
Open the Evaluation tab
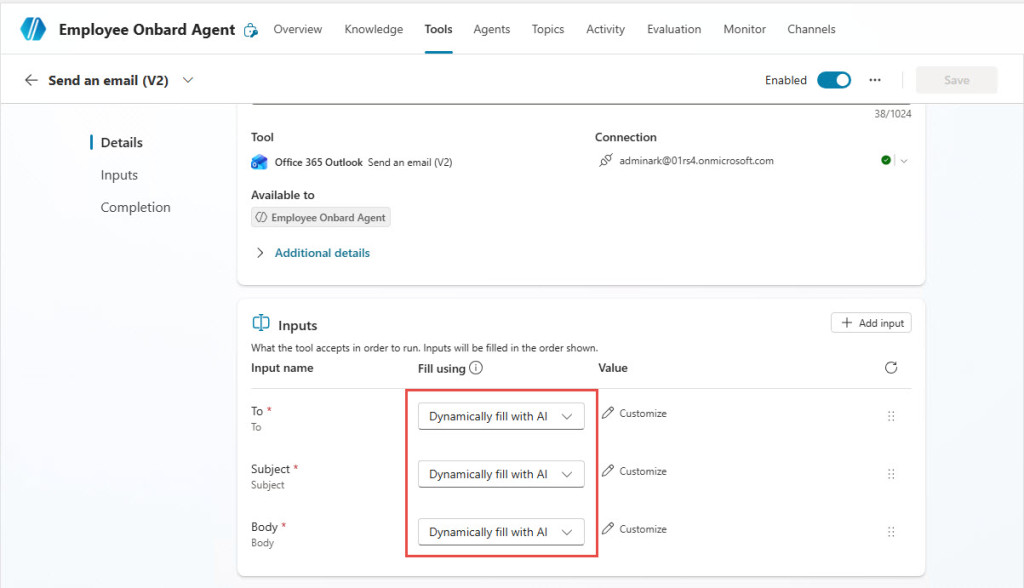(674, 29)
